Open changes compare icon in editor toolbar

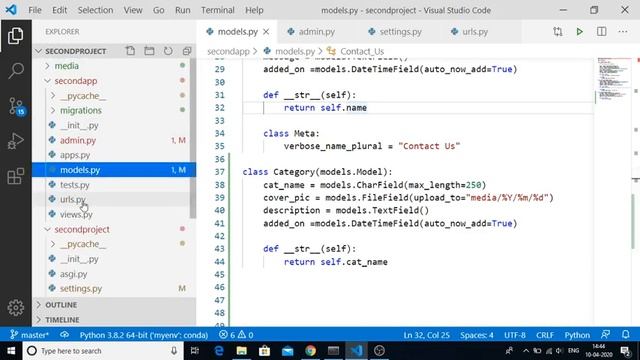(558, 31)
